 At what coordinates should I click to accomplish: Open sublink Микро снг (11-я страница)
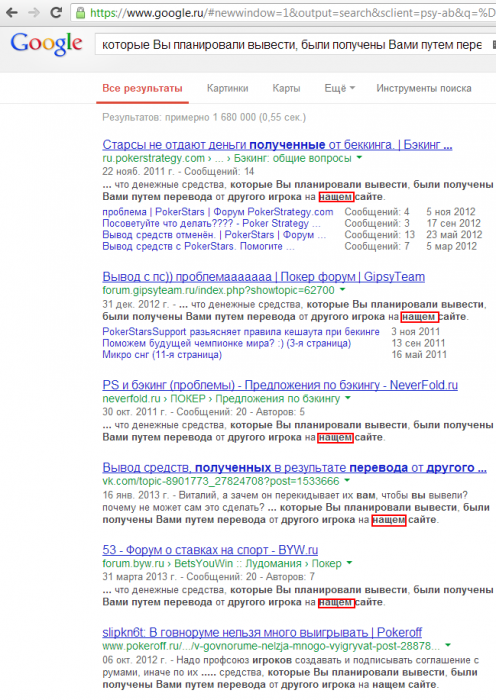pos(162,355)
